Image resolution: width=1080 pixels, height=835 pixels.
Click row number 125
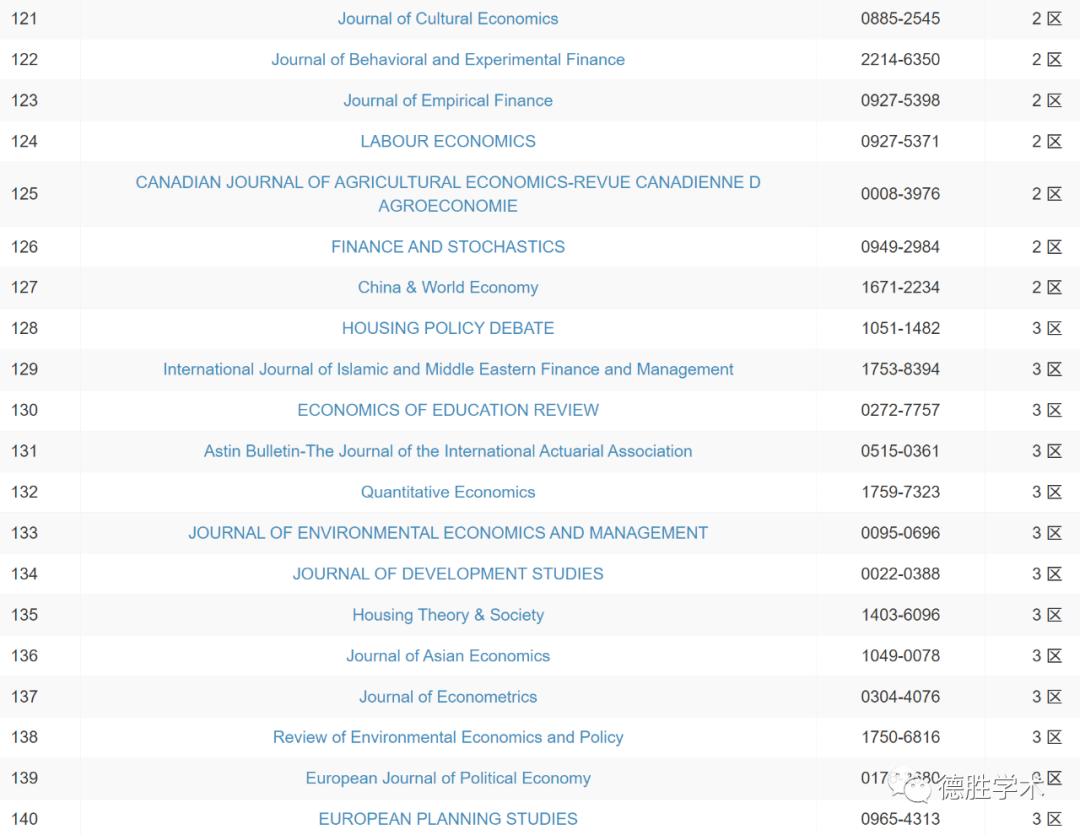pyautogui.click(x=24, y=194)
